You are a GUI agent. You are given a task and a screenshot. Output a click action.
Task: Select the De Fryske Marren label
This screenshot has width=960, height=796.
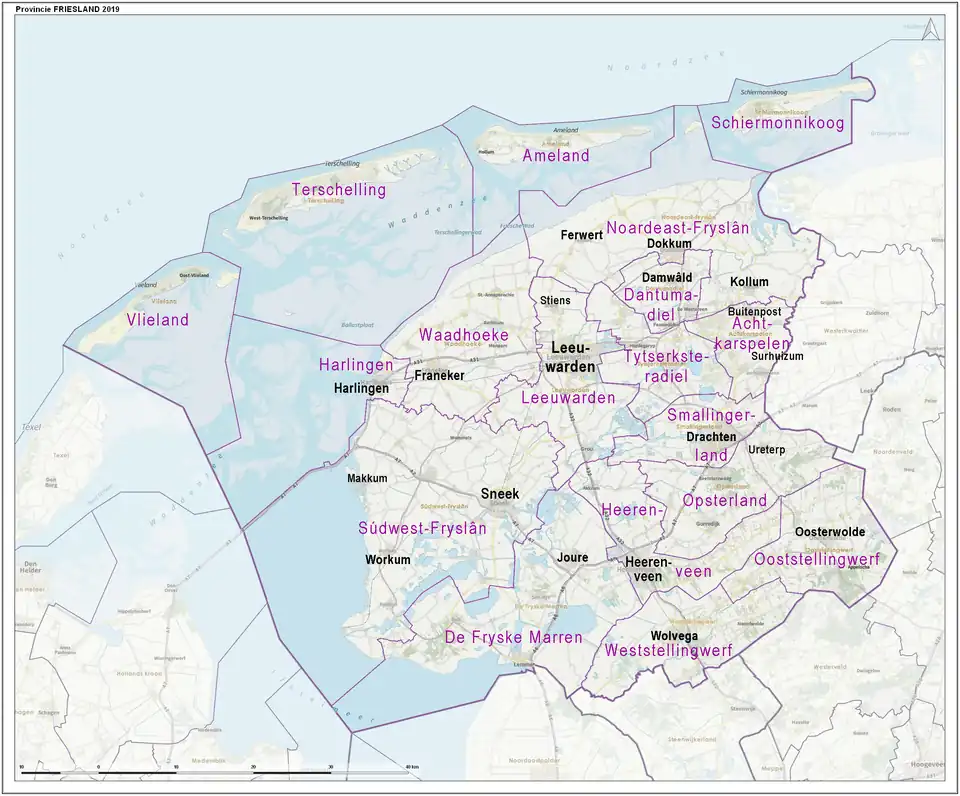(x=513, y=637)
